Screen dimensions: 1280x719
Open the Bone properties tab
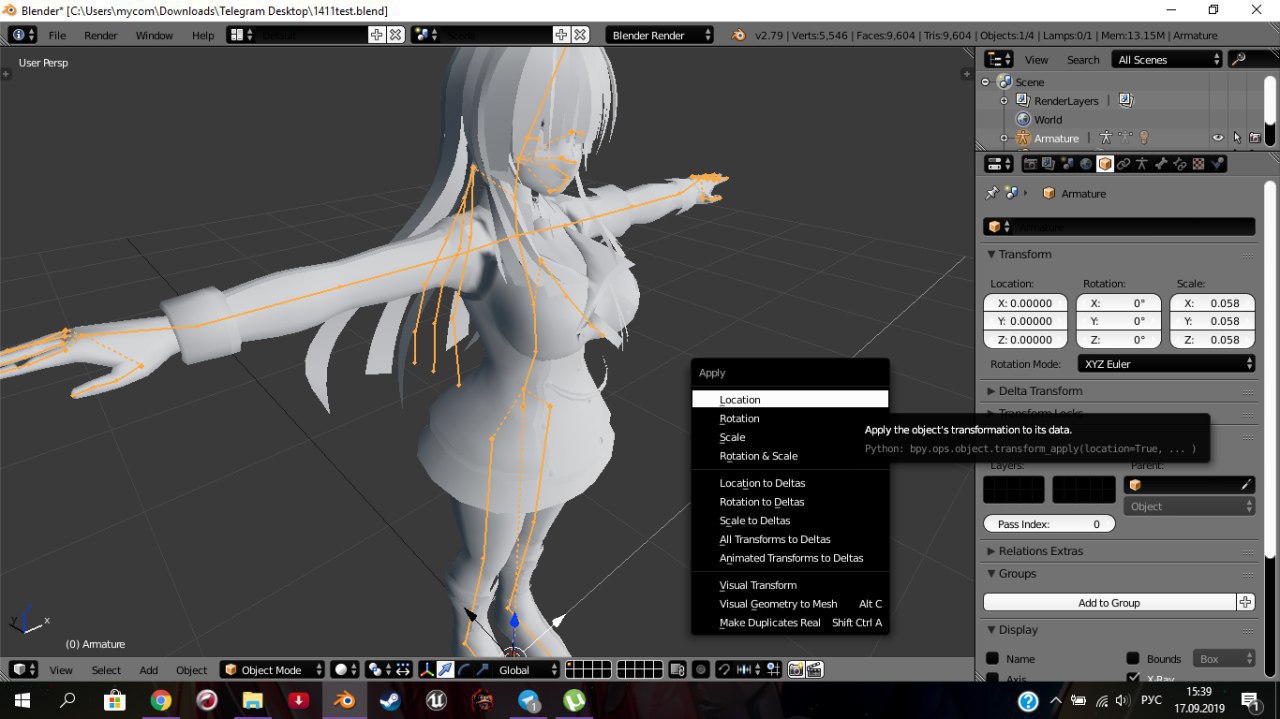1161,163
